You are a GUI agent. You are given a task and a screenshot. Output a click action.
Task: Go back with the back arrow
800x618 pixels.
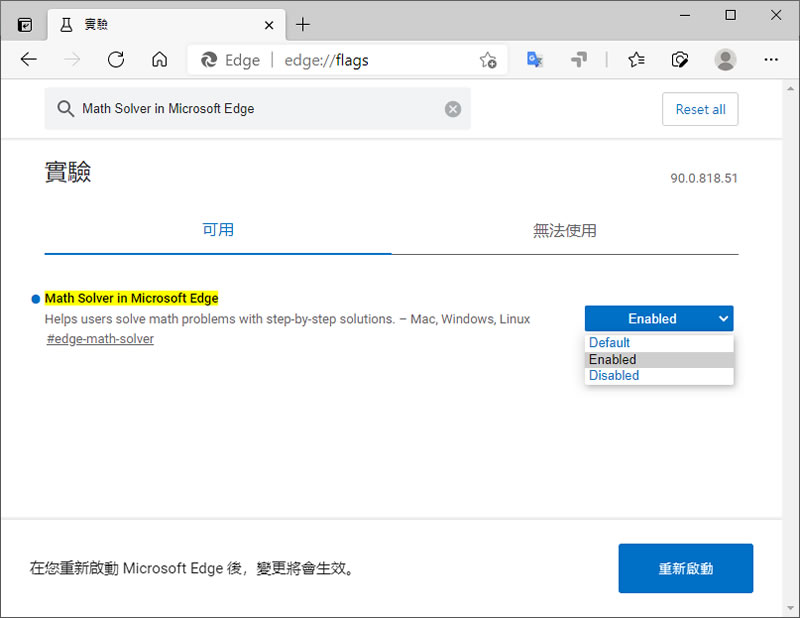29,60
